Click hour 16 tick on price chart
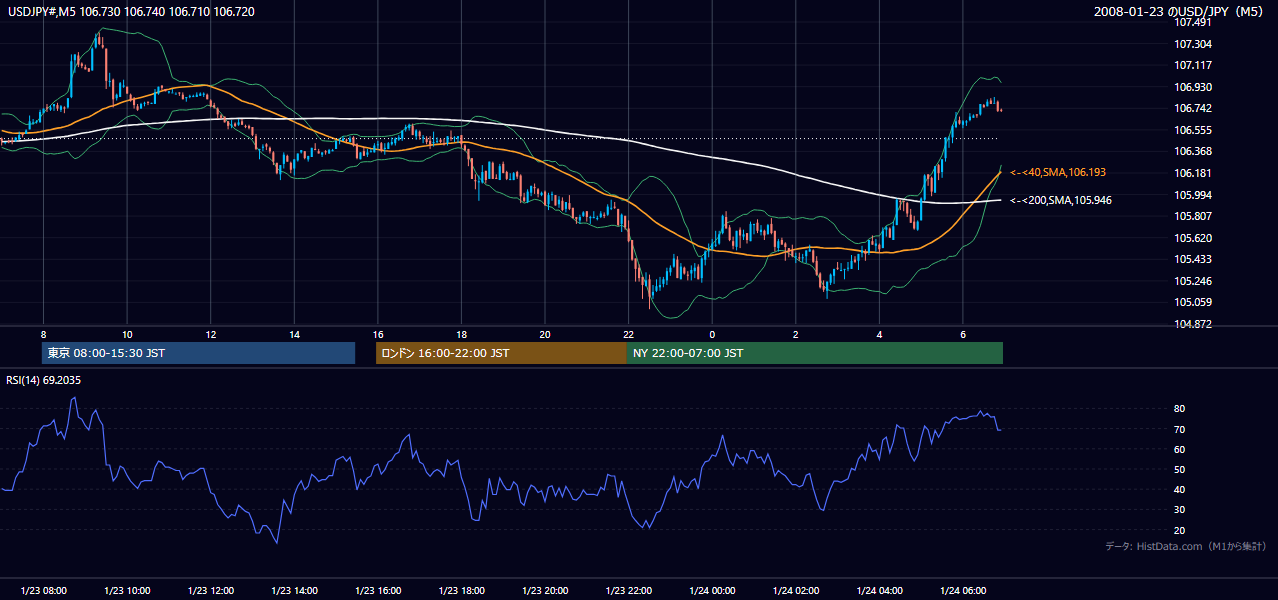 point(378,334)
